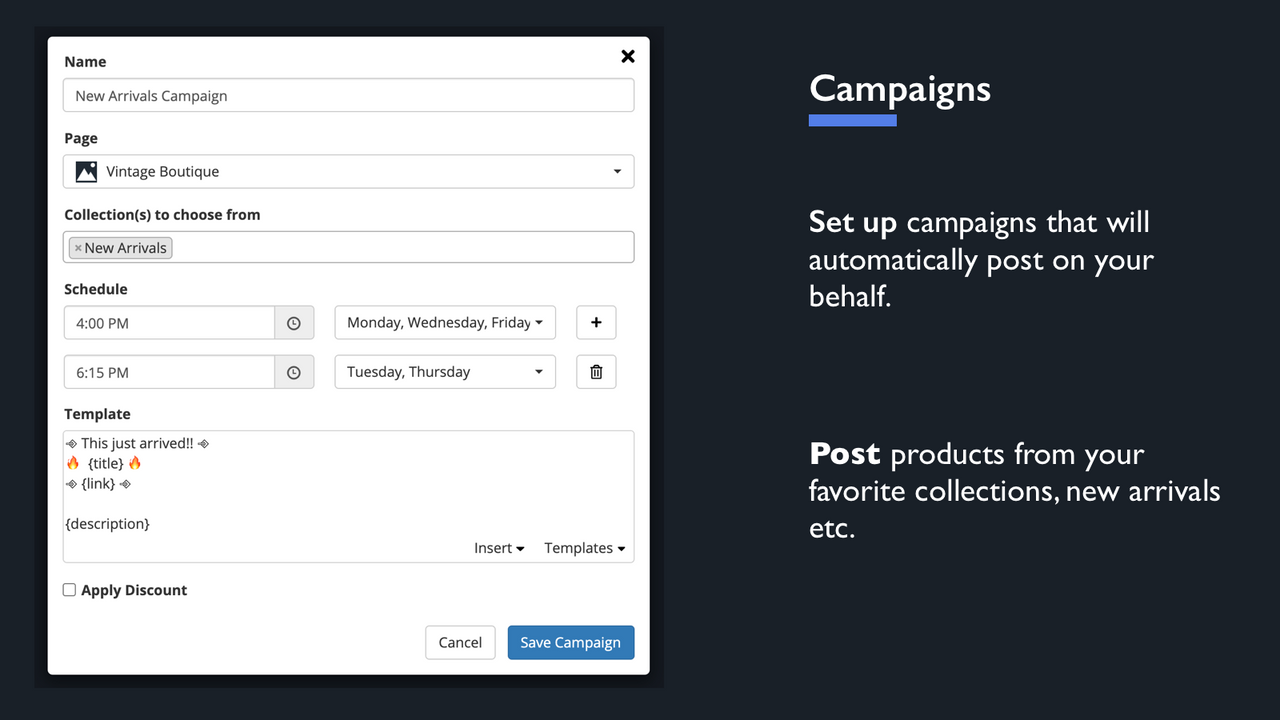
Task: Click the Collection(s) to choose from field
Action: [400, 247]
